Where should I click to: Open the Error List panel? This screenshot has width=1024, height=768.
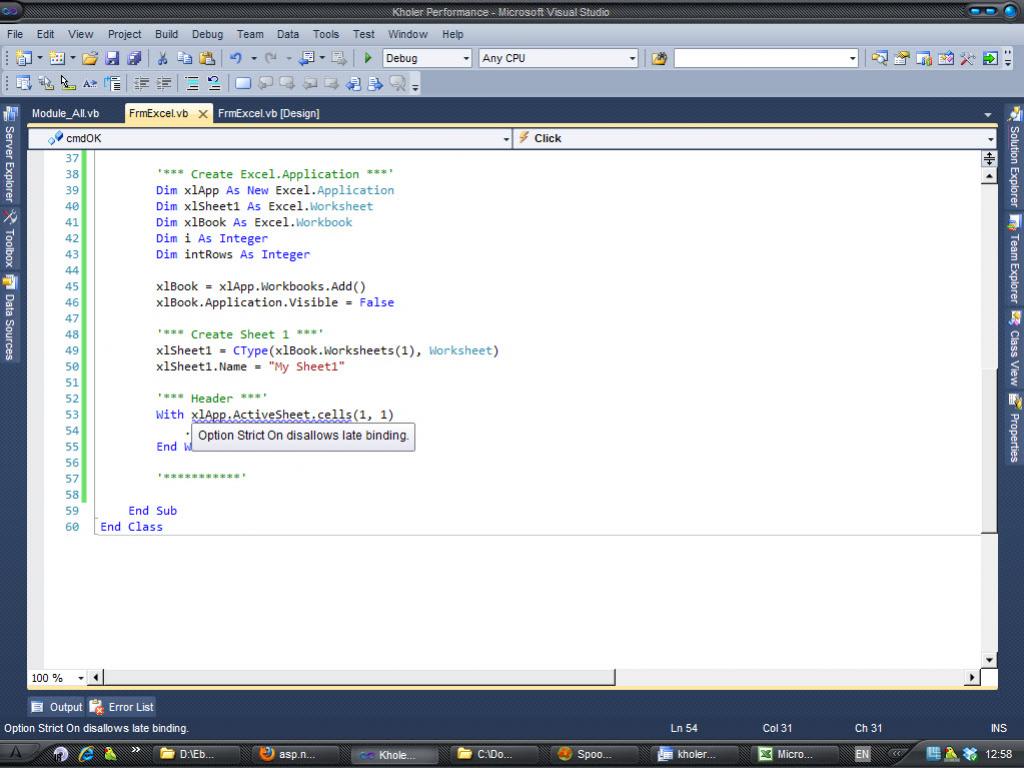click(122, 707)
